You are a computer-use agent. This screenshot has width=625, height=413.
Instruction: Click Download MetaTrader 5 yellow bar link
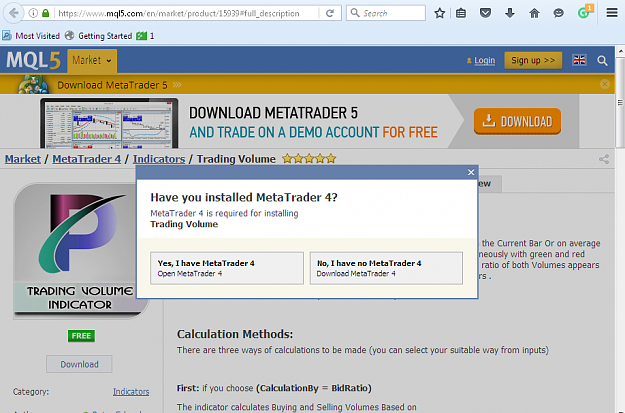112,85
